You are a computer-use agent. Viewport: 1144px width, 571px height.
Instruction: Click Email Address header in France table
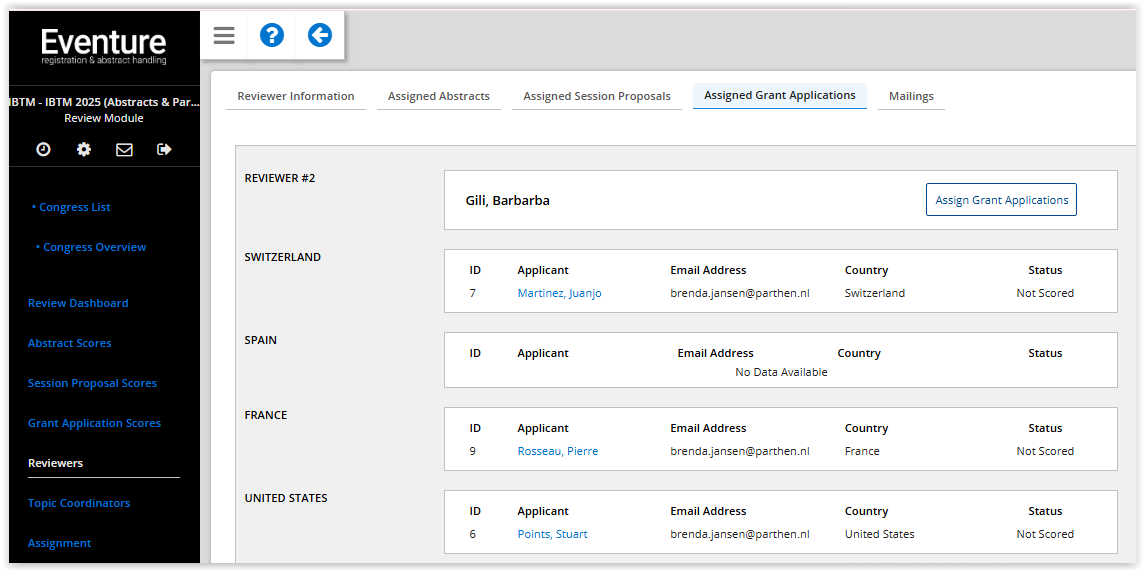tap(708, 428)
